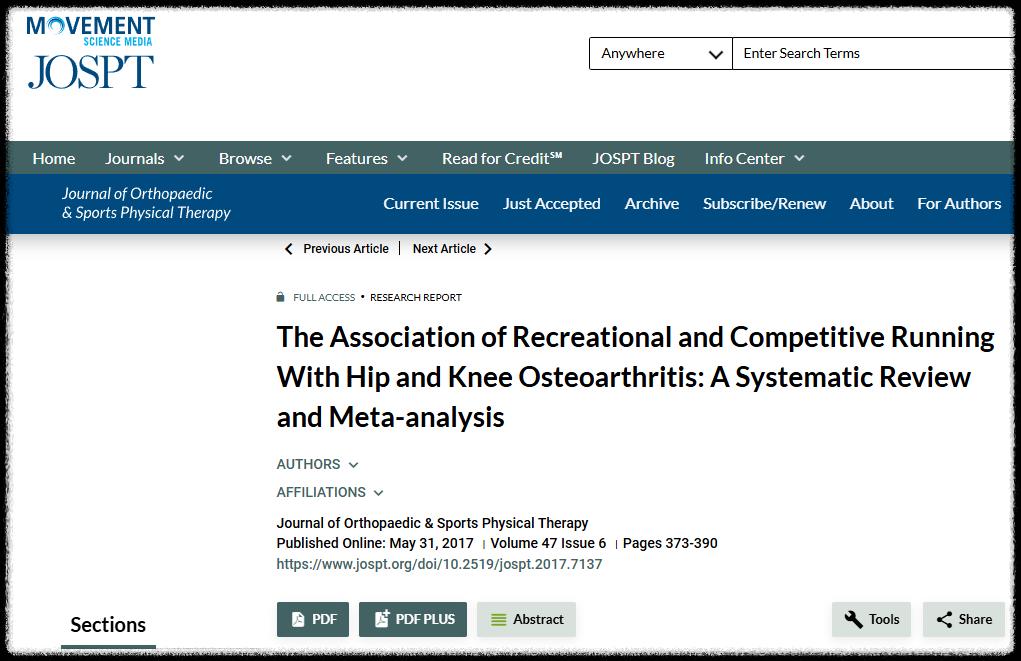Open Read for Credit page
Image resolution: width=1021 pixels, height=661 pixels.
(x=502, y=158)
